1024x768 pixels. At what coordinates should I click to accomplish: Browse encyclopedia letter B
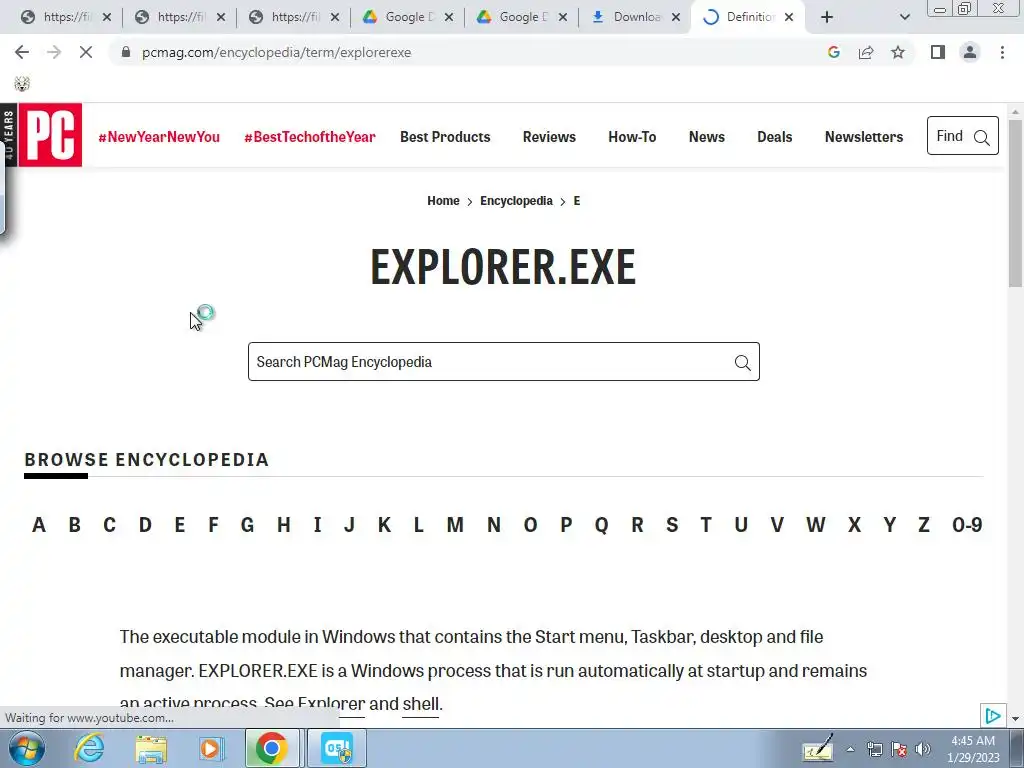(74, 524)
